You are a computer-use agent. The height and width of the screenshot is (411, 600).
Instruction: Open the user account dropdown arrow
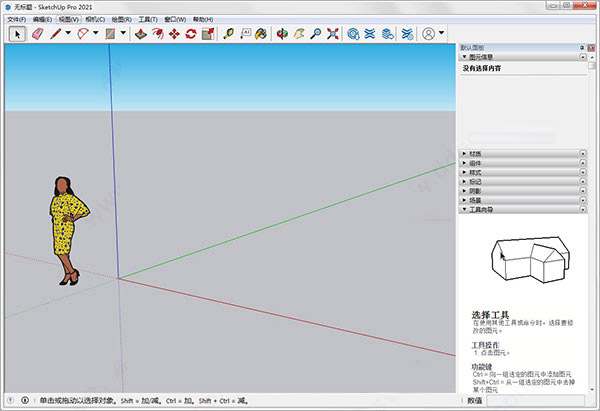[441, 33]
